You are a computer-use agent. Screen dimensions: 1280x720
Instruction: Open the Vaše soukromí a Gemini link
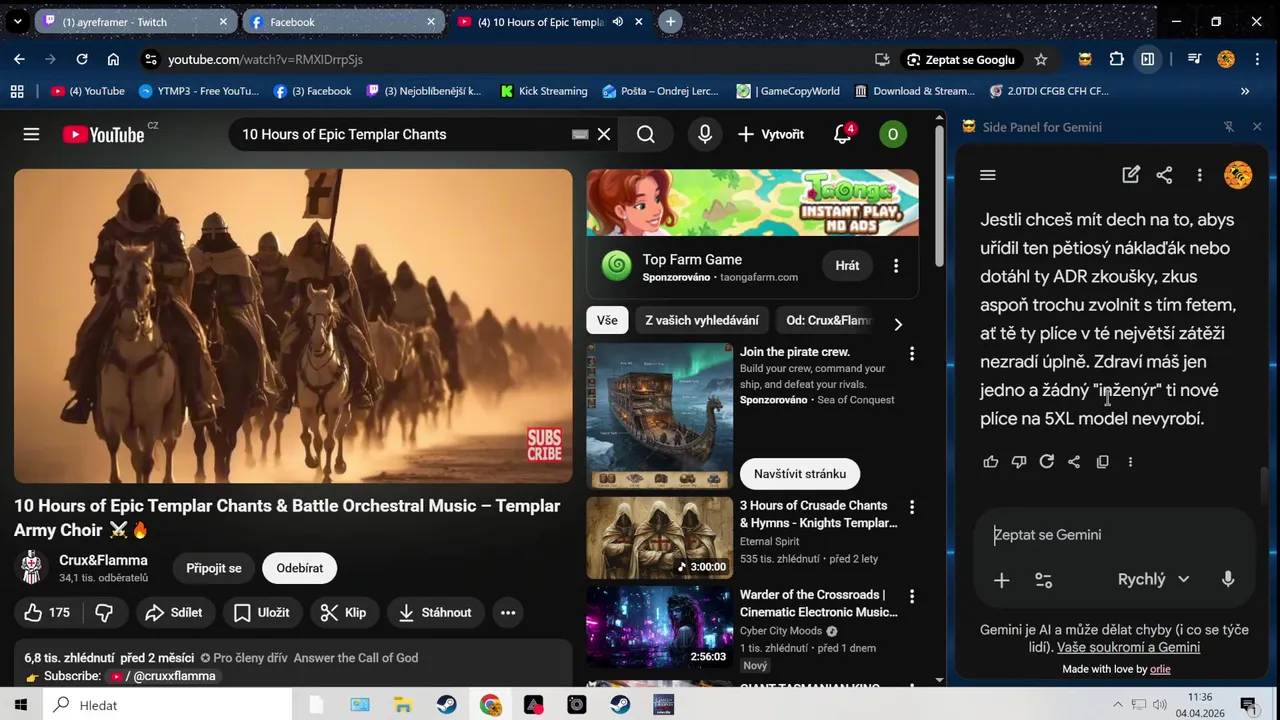pyautogui.click(x=1128, y=647)
